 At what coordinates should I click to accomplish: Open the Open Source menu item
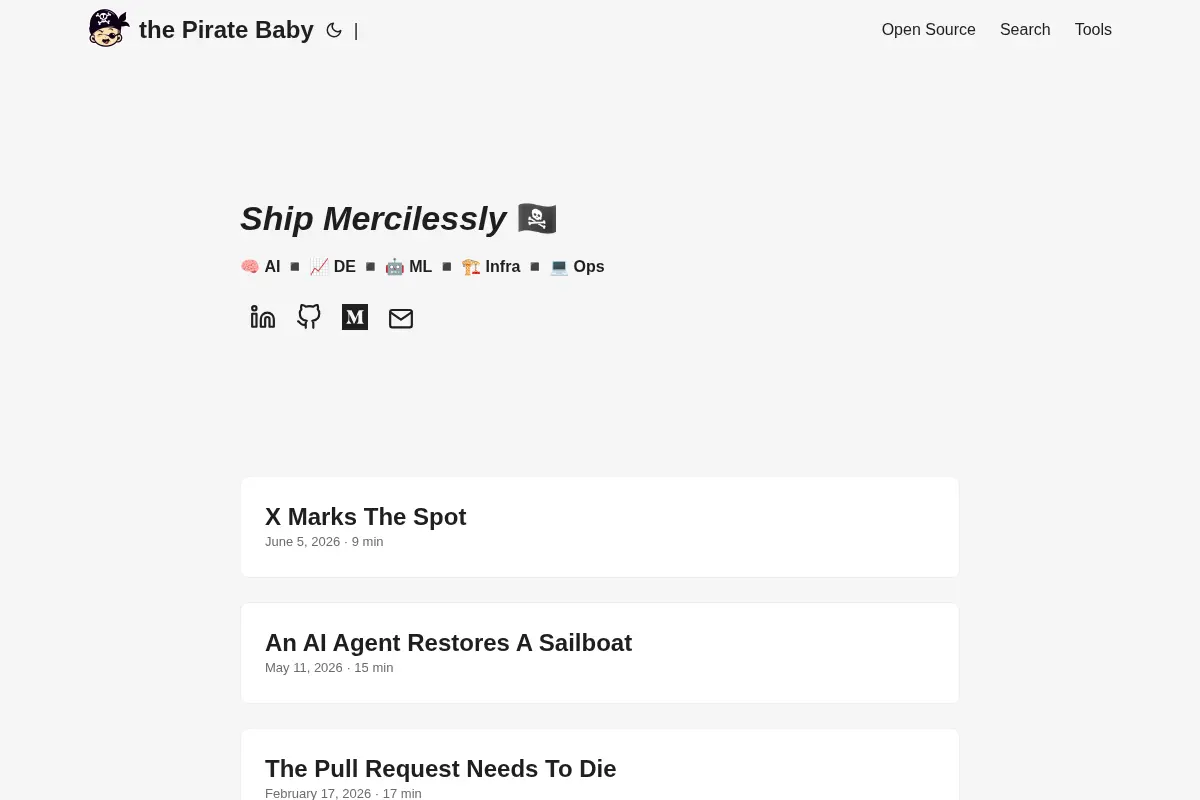tap(928, 30)
